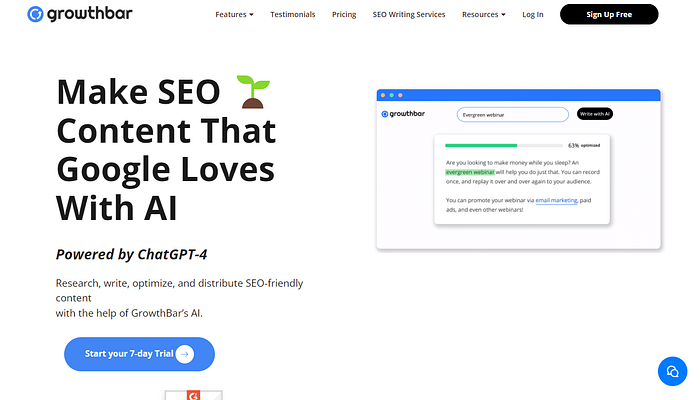Open the Testimonials menu item
Image resolution: width=700 pixels, height=400 pixels.
coord(293,14)
